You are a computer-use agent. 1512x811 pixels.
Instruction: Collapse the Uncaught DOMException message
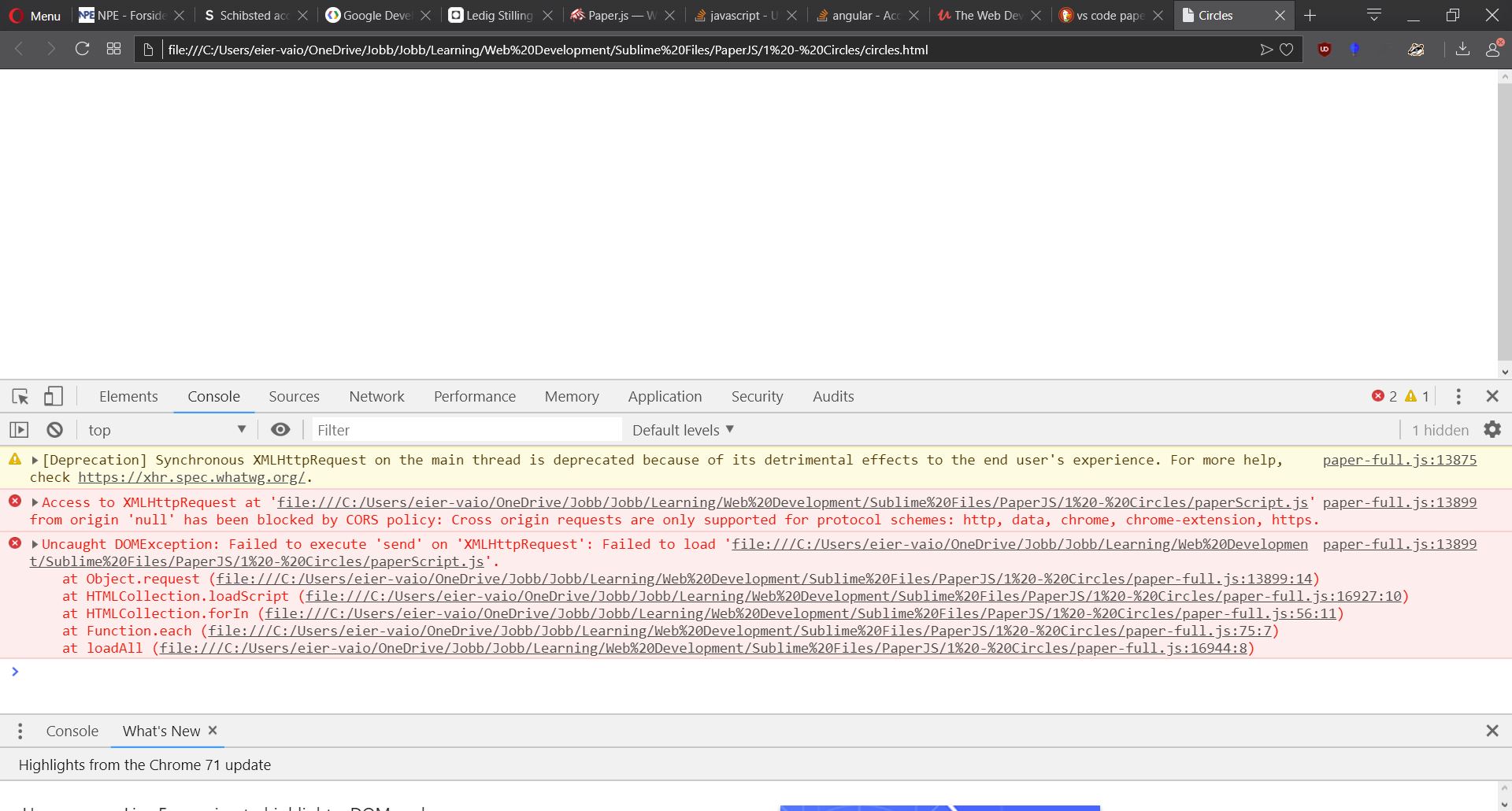[35, 544]
